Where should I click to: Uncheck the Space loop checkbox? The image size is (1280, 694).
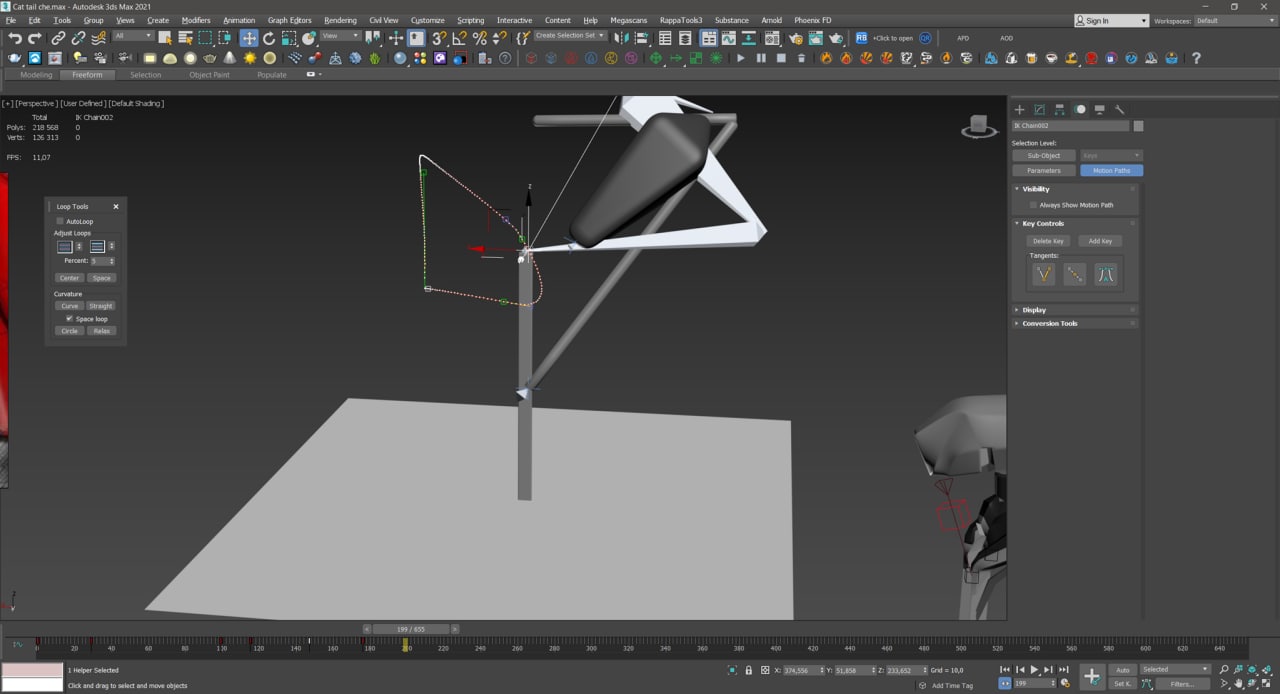pyautogui.click(x=69, y=318)
